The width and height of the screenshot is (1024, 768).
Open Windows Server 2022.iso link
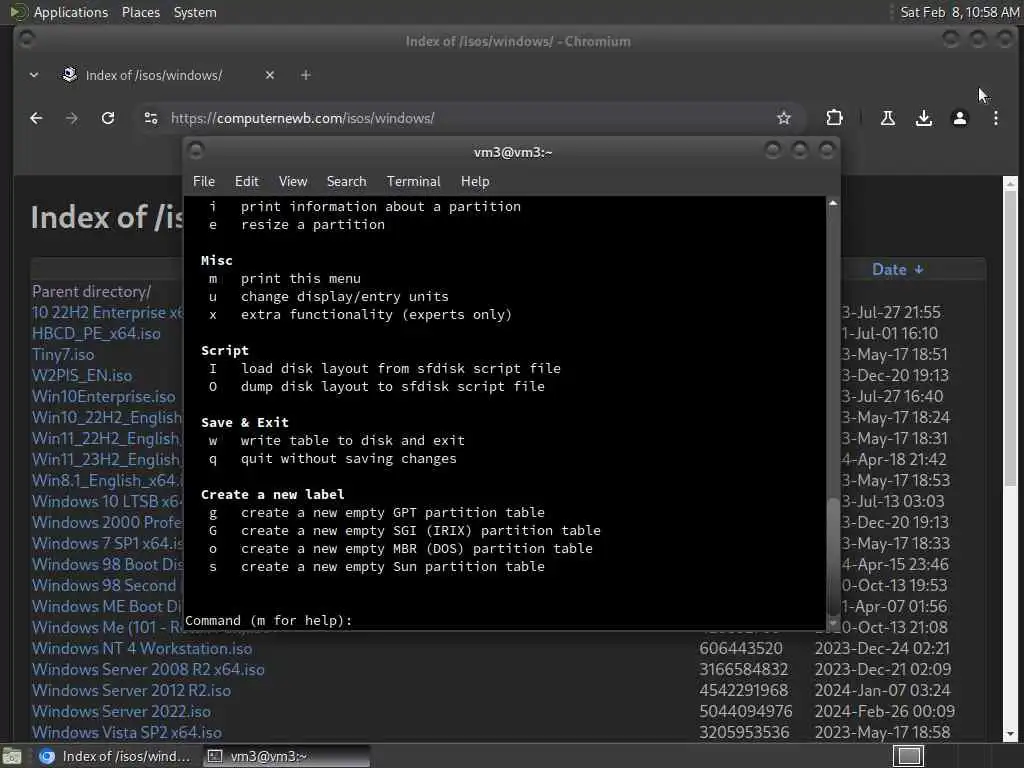(121, 711)
